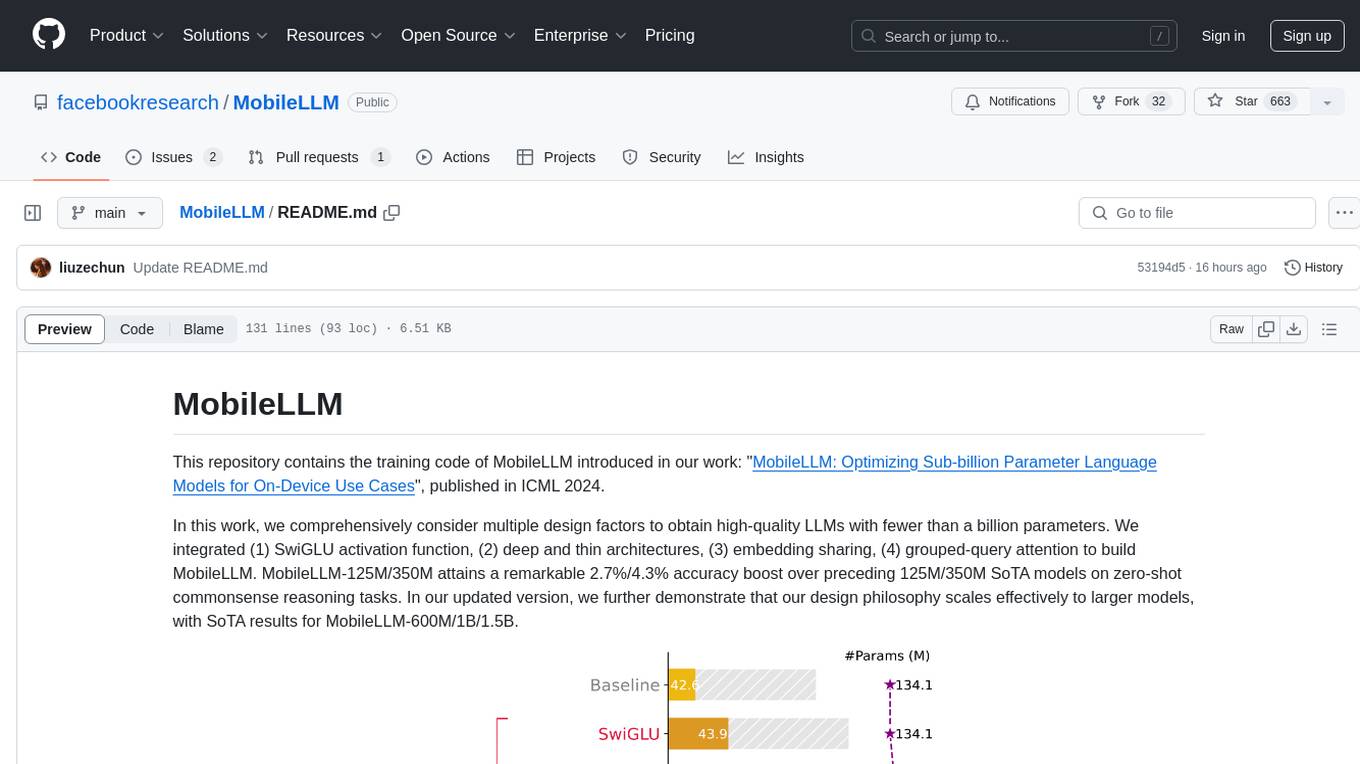Click the Sign in link

1223,36
